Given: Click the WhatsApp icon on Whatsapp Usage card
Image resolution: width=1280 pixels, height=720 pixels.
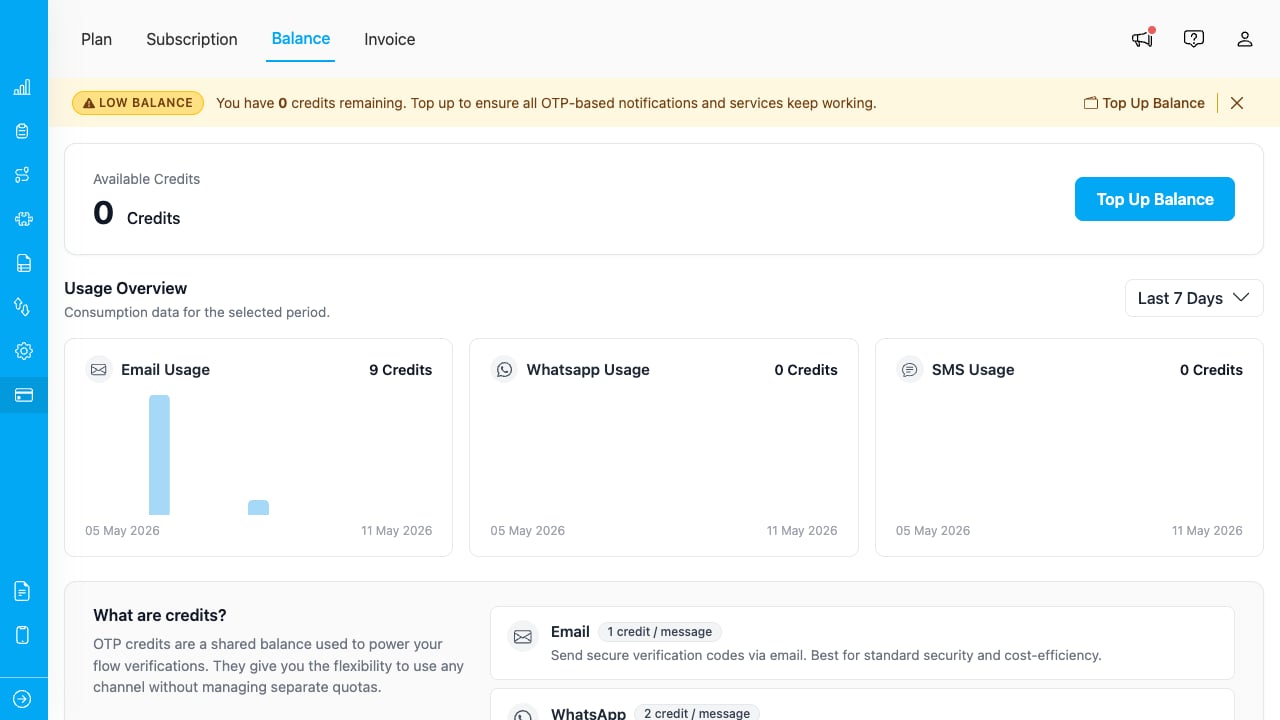Looking at the screenshot, I should pyautogui.click(x=504, y=370).
